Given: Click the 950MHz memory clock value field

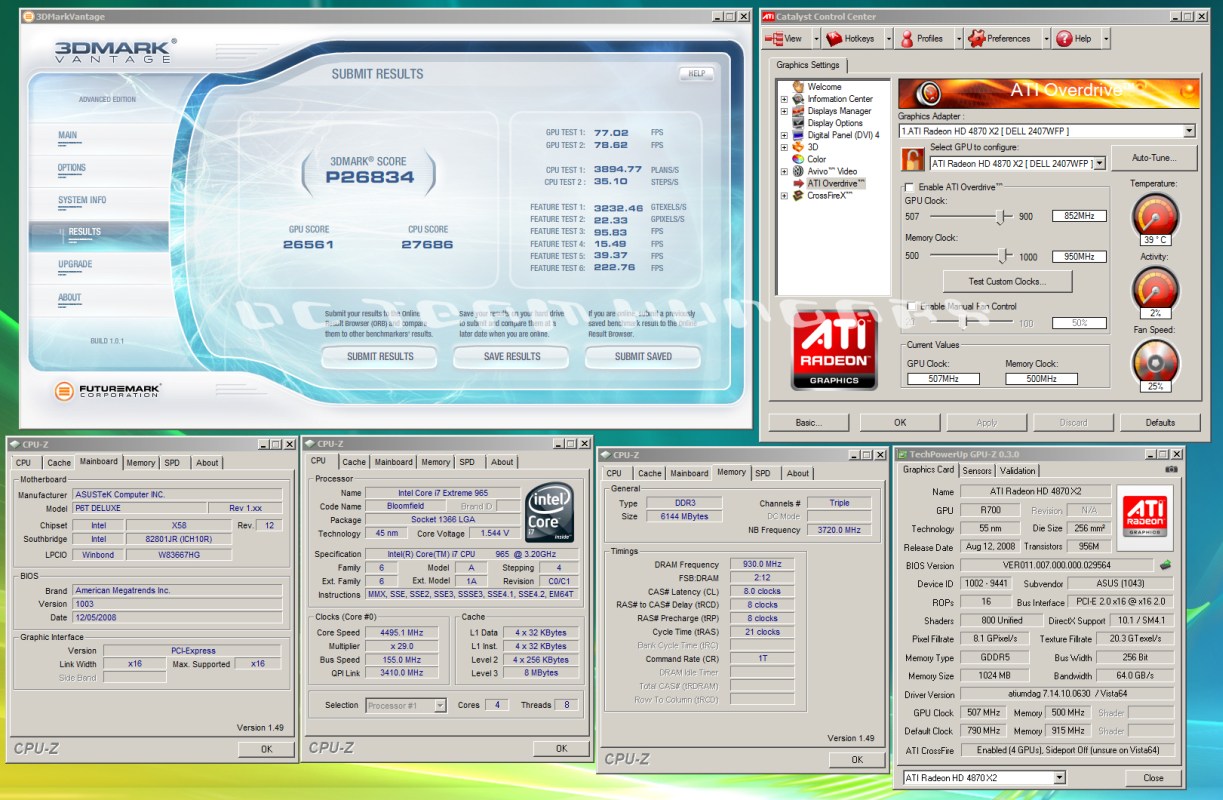Looking at the screenshot, I should (1079, 256).
